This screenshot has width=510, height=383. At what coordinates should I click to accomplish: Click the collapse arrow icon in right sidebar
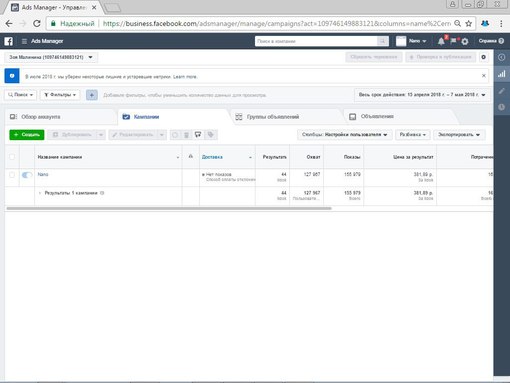(x=501, y=57)
